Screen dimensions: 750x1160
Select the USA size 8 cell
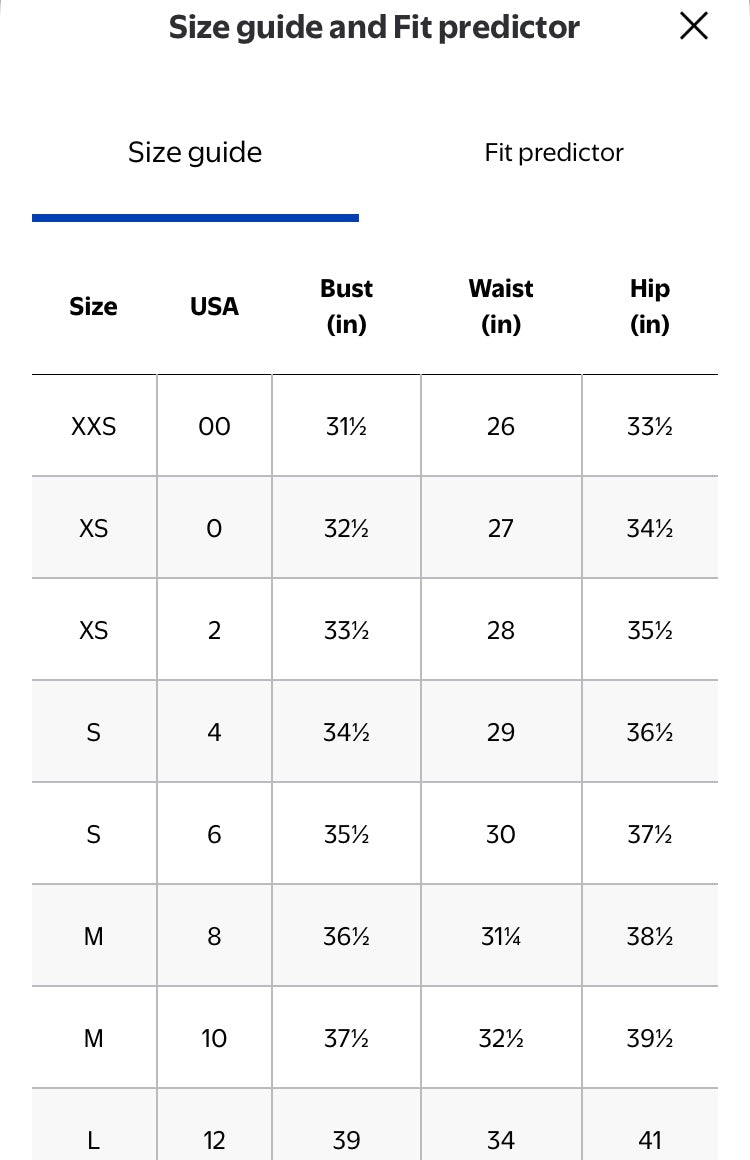click(x=214, y=937)
